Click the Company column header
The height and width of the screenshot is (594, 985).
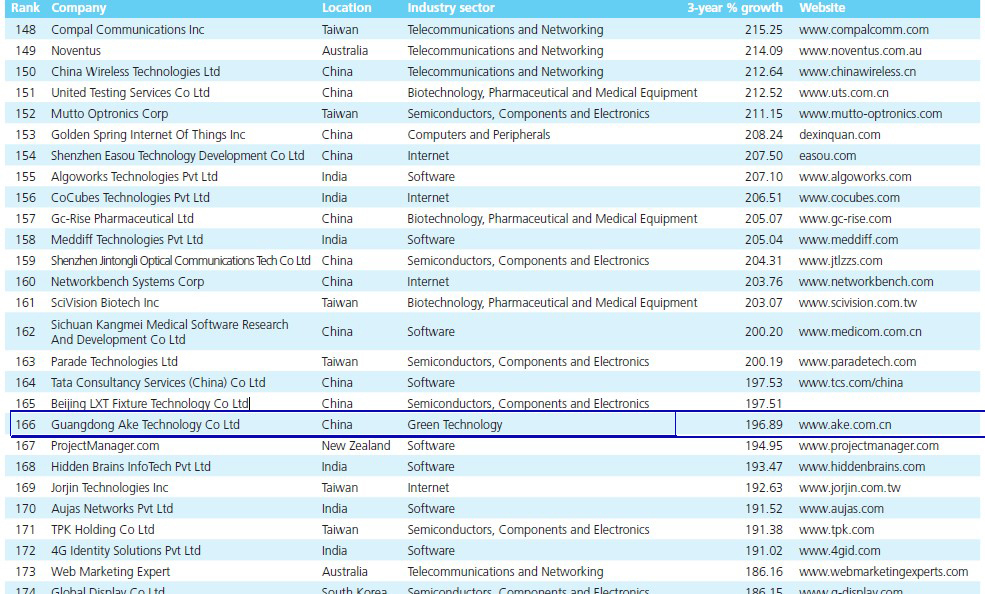[79, 8]
